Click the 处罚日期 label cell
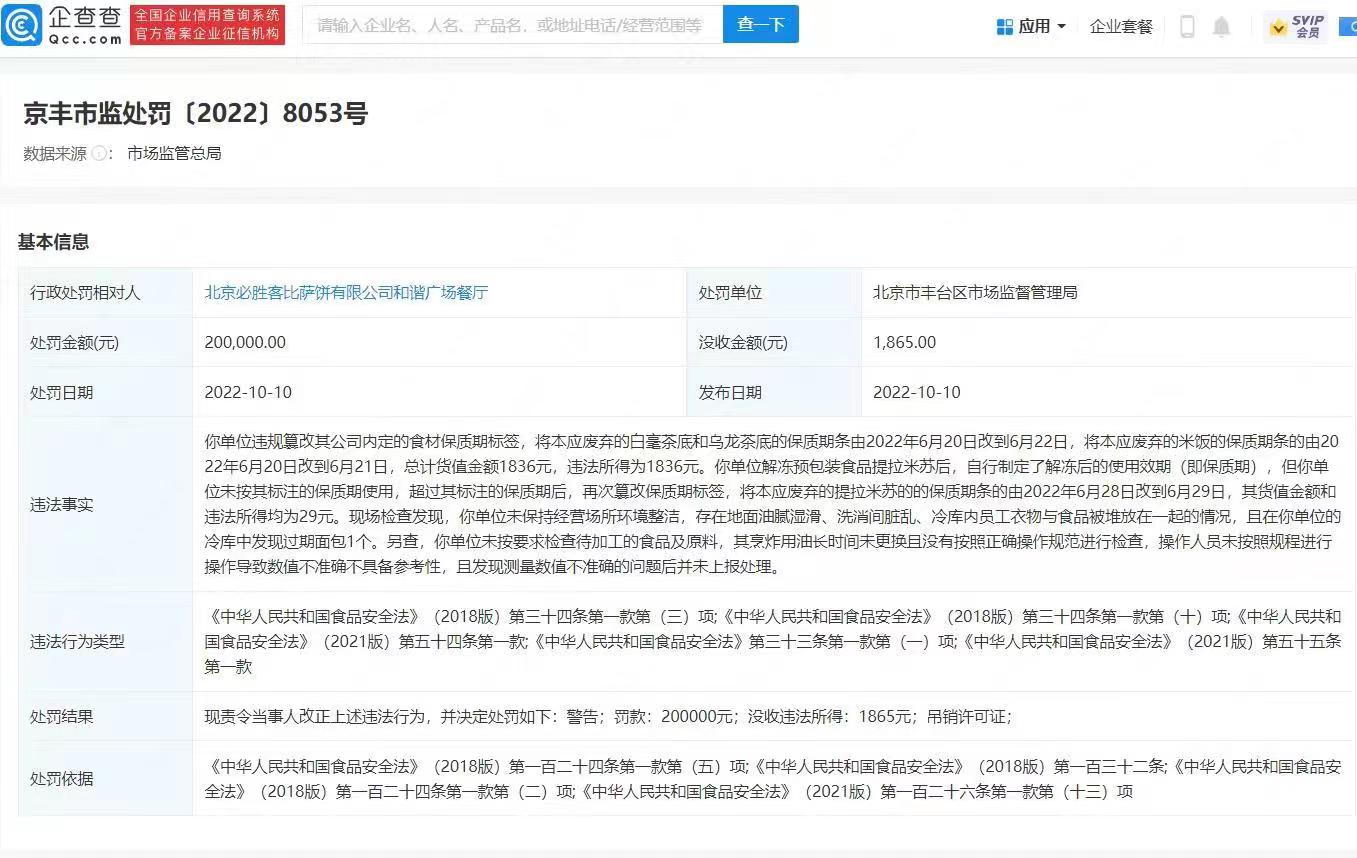The width and height of the screenshot is (1357, 858). click(105, 392)
